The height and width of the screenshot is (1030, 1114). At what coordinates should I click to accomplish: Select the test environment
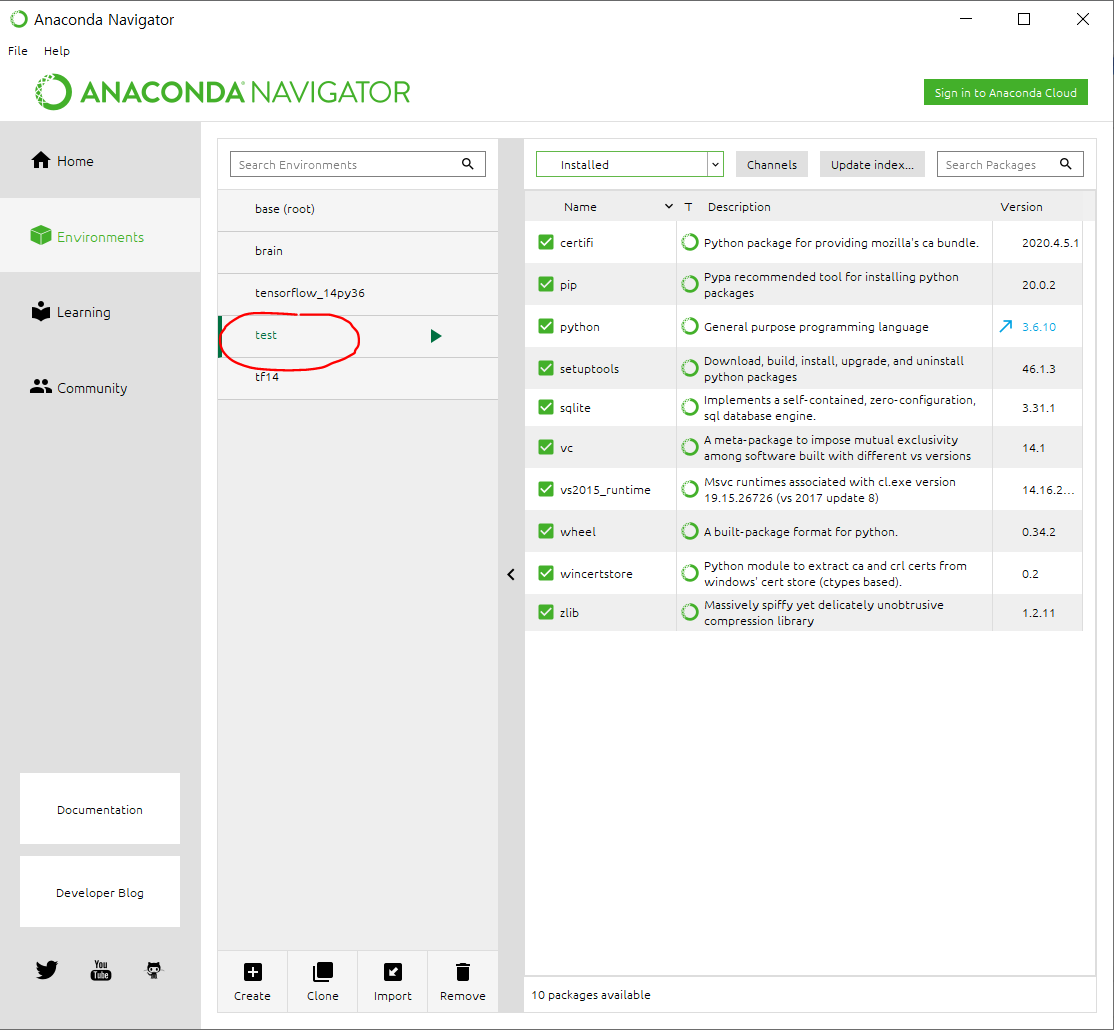click(358, 336)
